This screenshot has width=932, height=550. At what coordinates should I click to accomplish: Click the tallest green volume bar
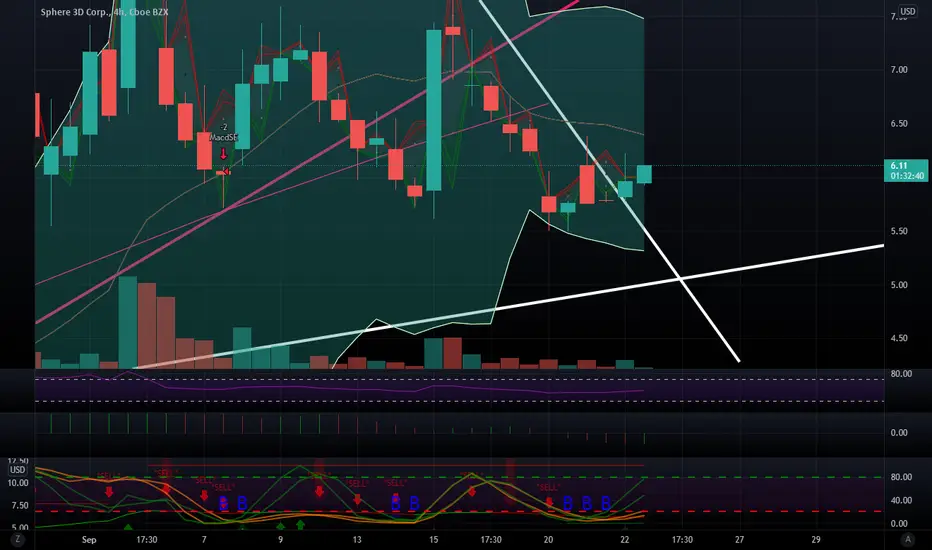click(128, 322)
